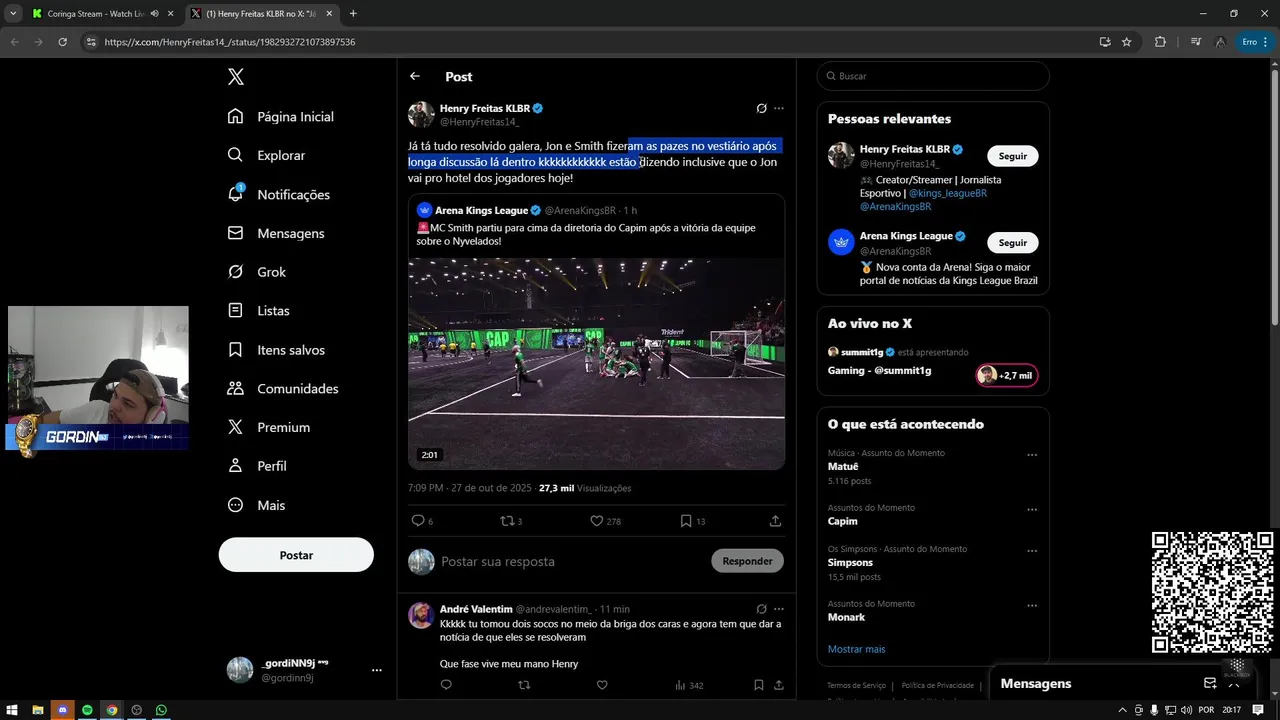Open Notificações
This screenshot has height=720, width=1280.
click(279, 194)
